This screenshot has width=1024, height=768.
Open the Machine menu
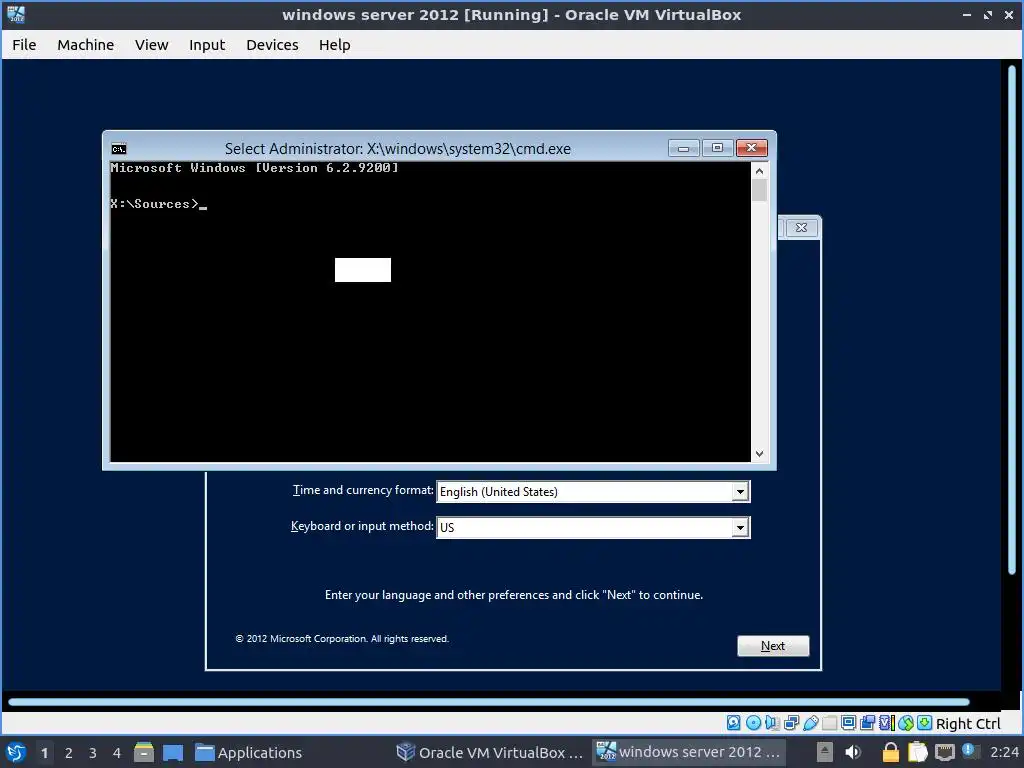(86, 45)
